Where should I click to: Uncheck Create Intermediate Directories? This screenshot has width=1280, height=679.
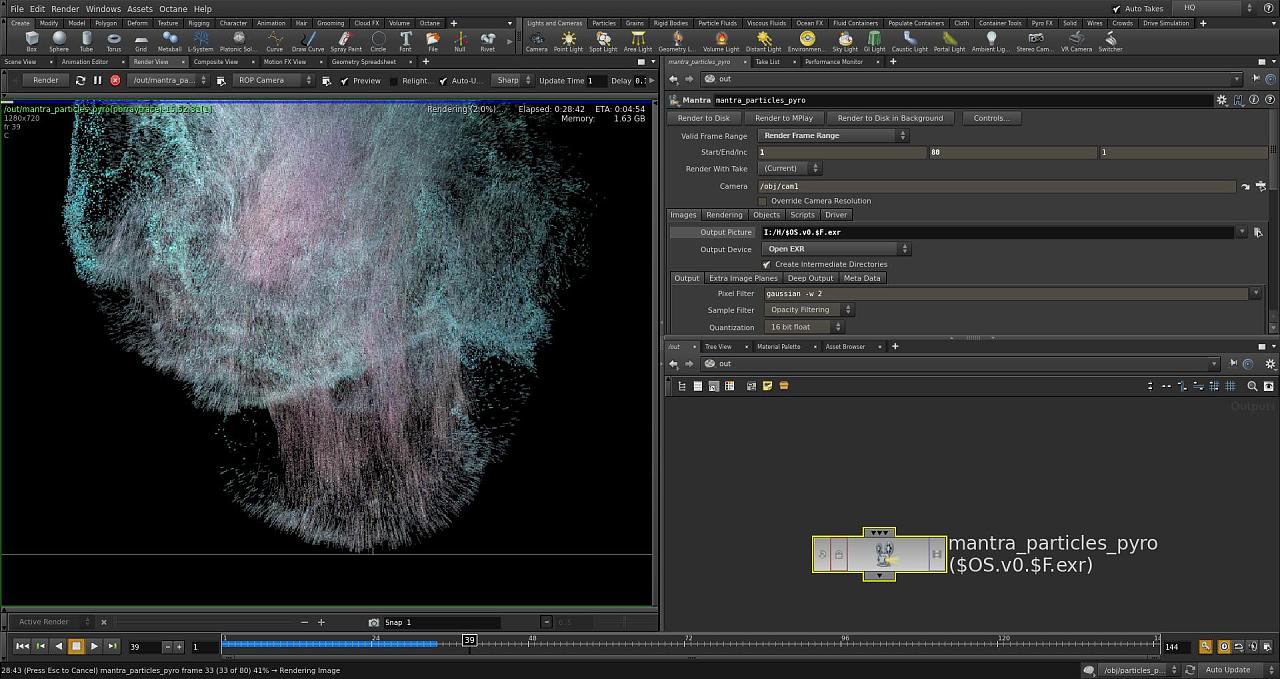tap(767, 264)
